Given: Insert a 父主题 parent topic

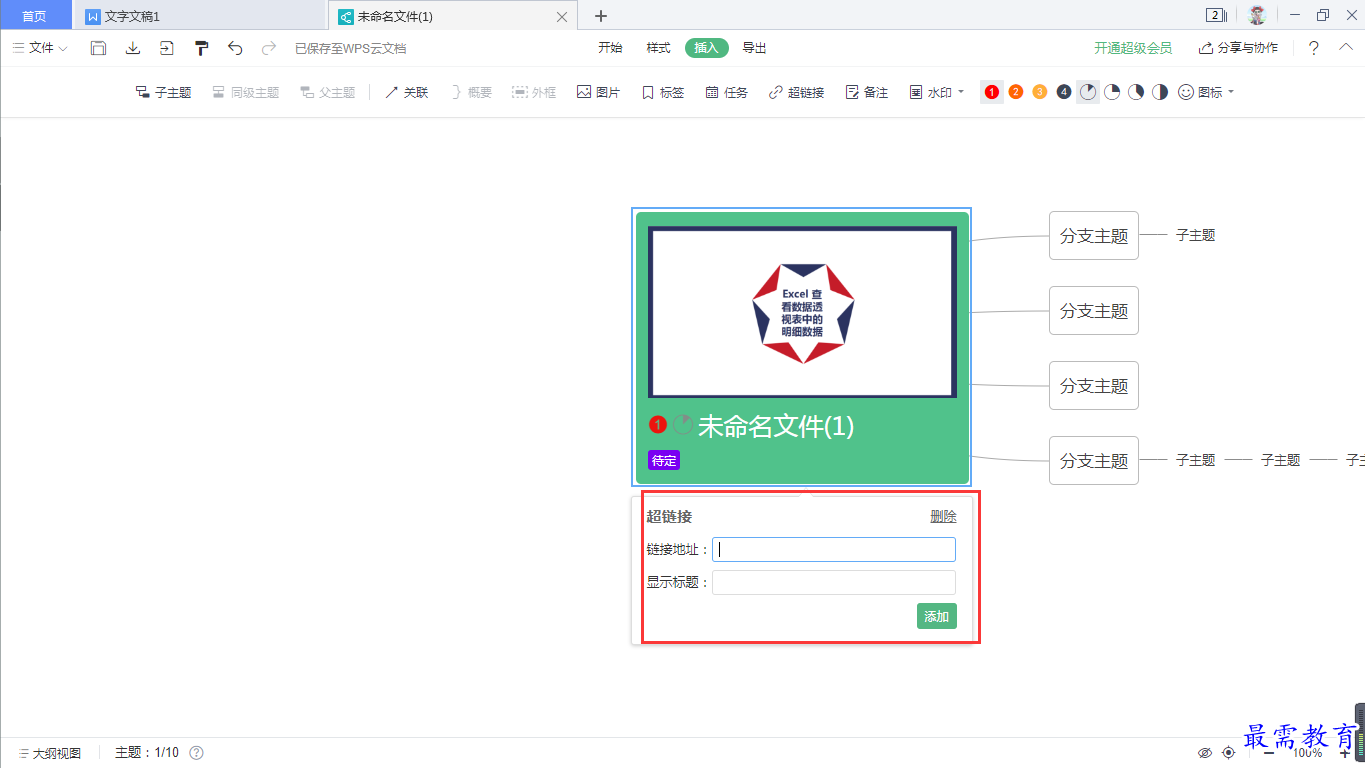Looking at the screenshot, I should coord(327,92).
